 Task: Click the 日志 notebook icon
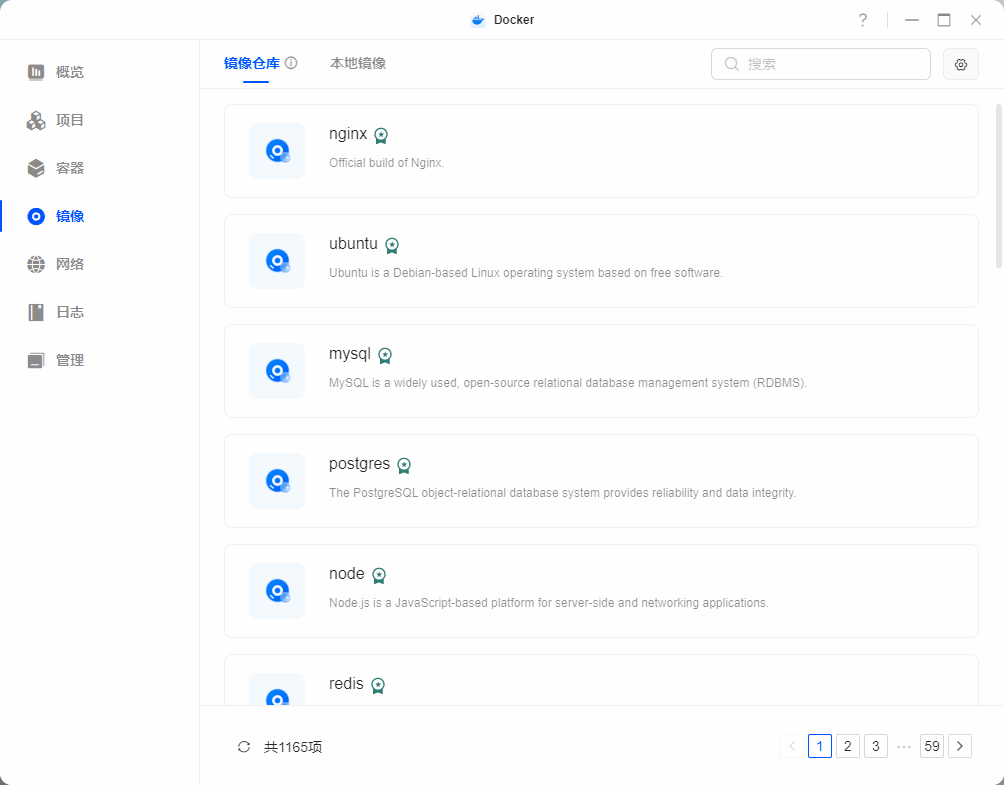36,312
